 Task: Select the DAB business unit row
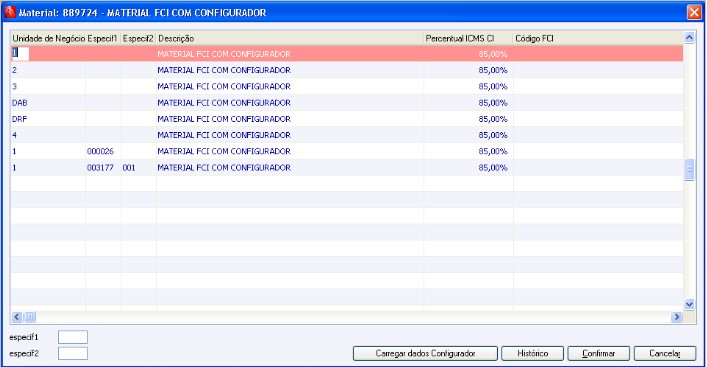347,103
